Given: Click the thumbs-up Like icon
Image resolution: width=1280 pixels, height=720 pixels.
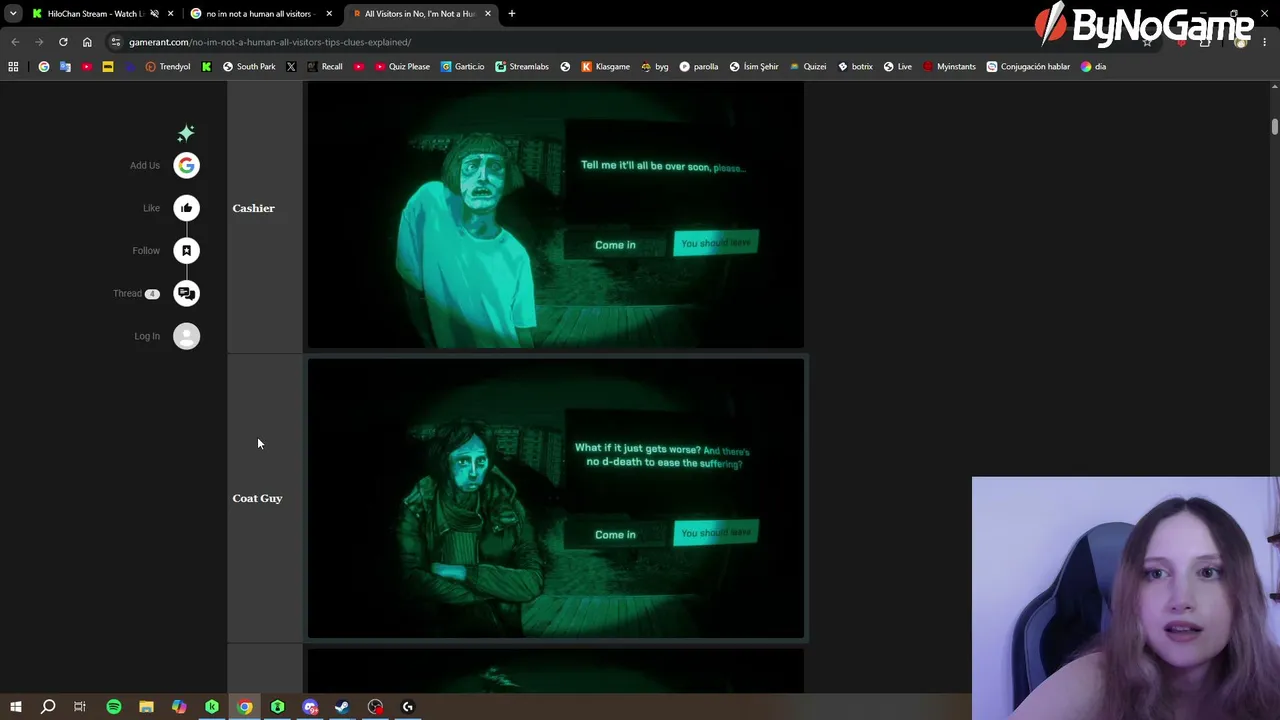Looking at the screenshot, I should tap(186, 208).
